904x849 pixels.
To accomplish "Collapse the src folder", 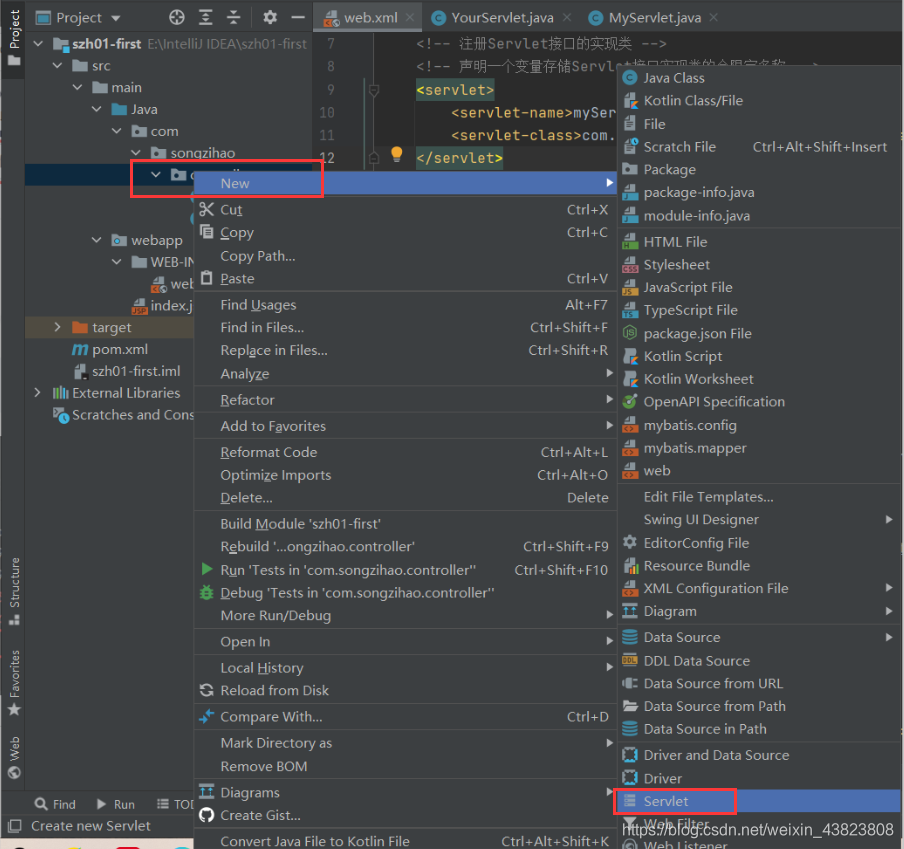I will pyautogui.click(x=58, y=66).
